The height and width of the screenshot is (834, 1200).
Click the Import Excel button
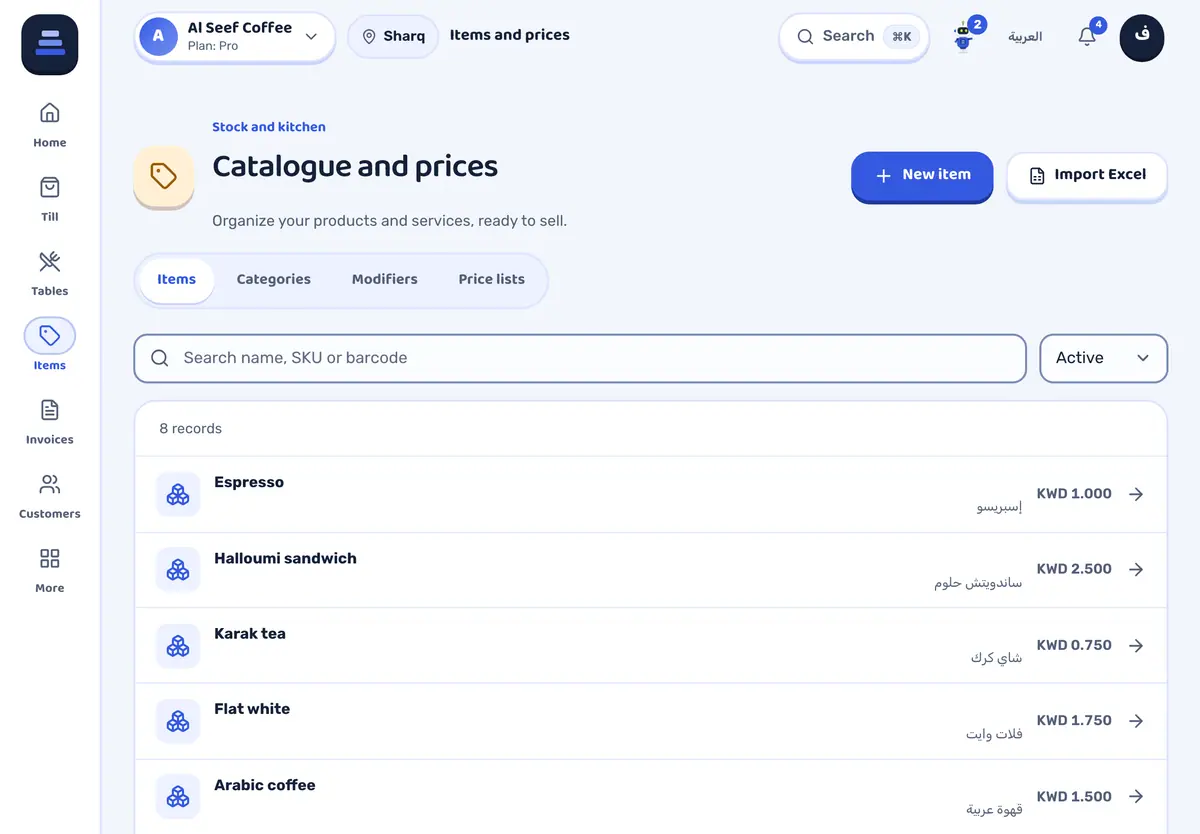tap(1087, 175)
